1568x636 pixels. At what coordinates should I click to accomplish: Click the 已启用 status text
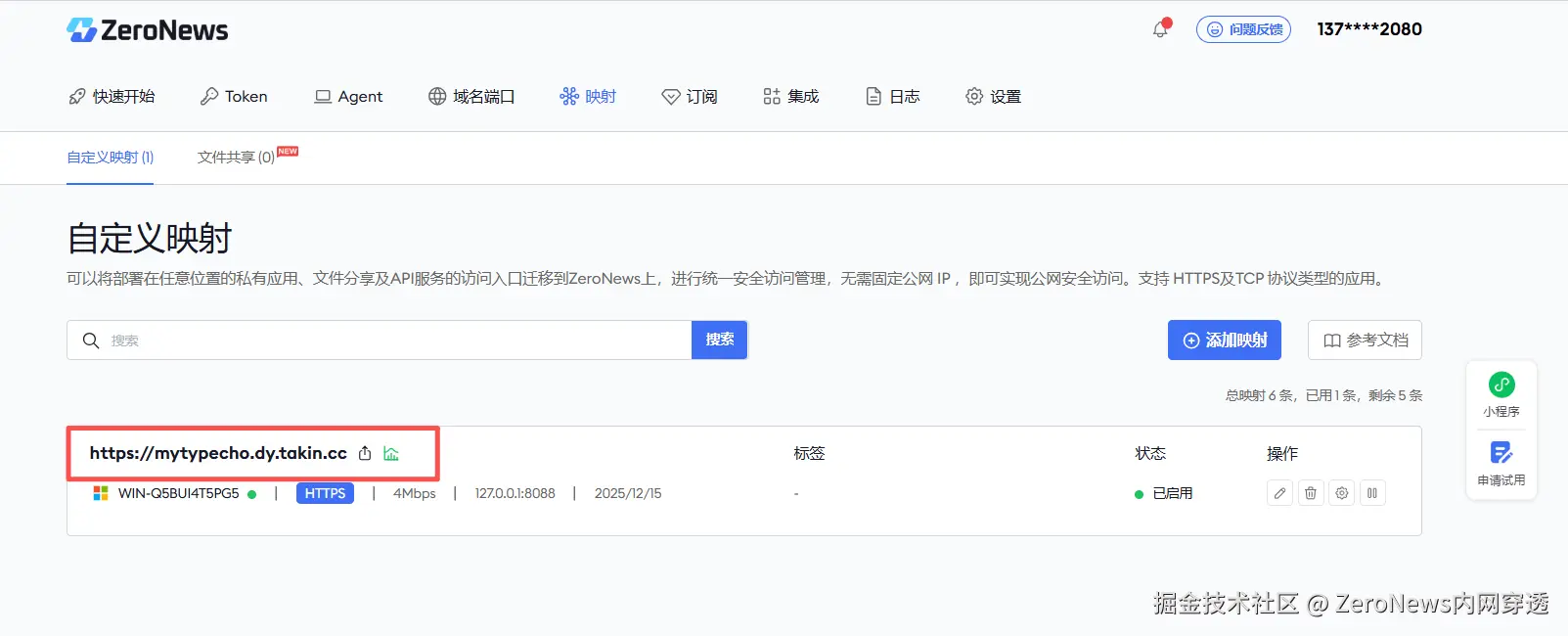point(1172,493)
